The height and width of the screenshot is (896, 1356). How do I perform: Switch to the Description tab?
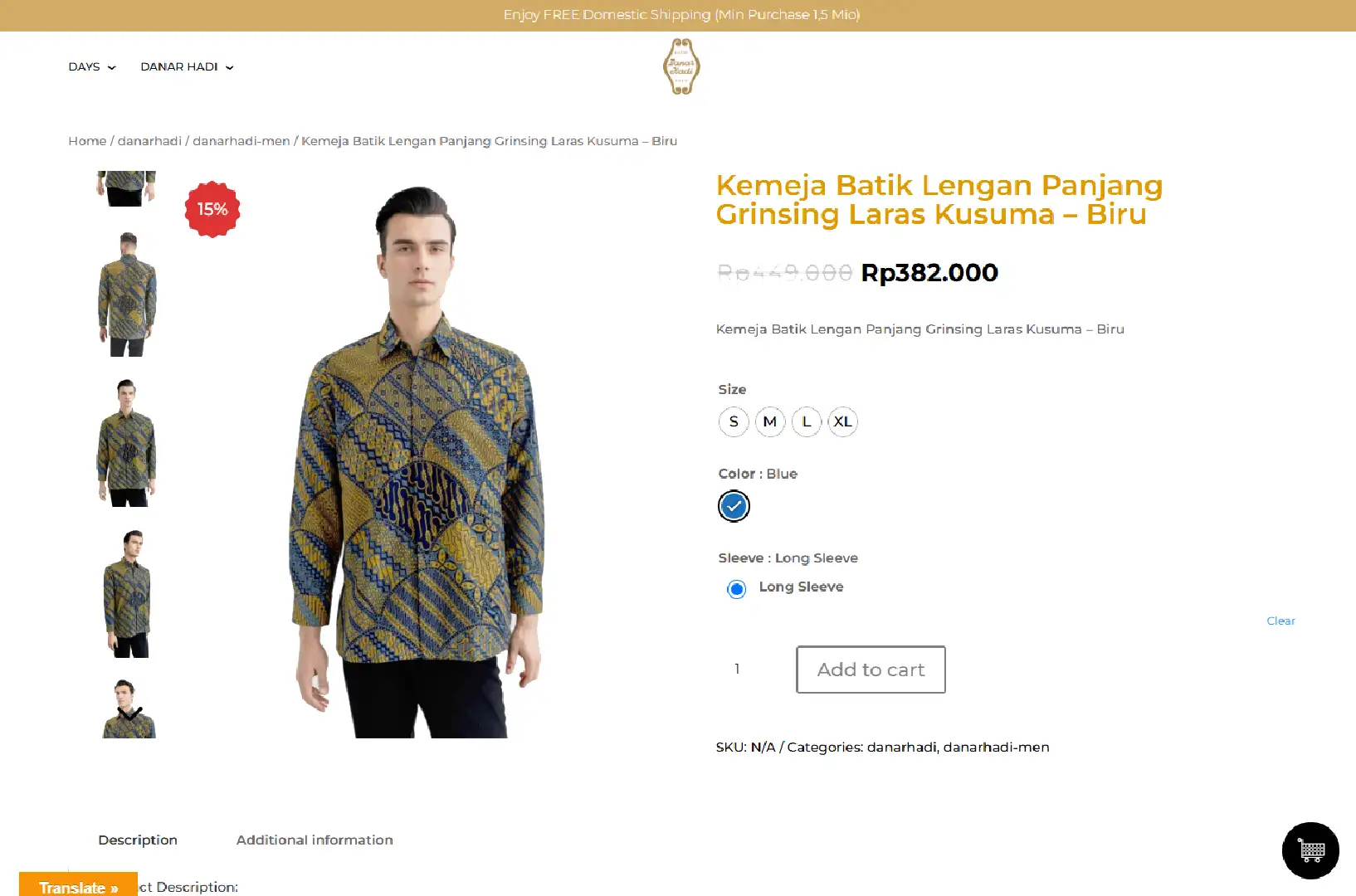pos(138,840)
